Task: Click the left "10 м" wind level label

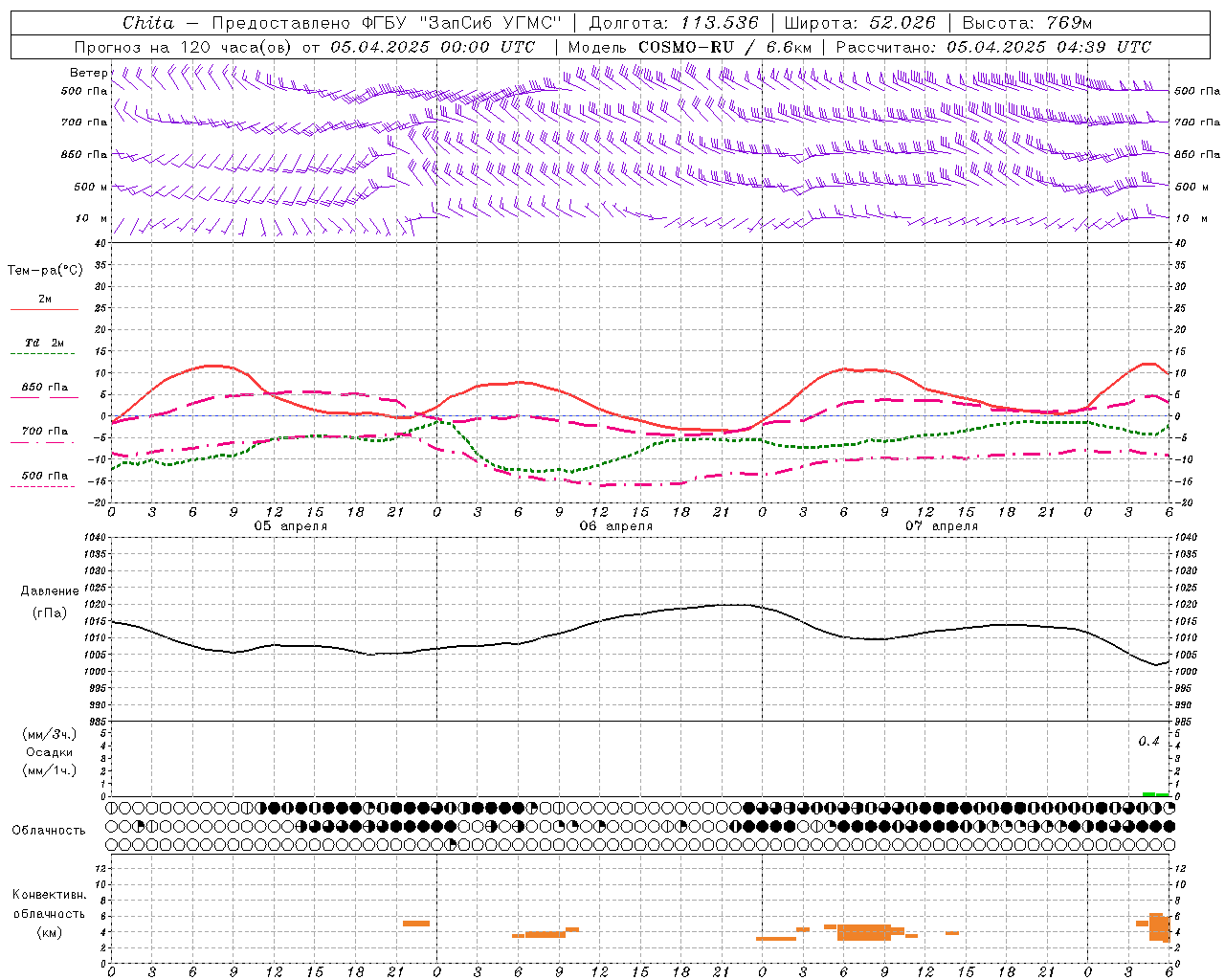Action: (x=91, y=218)
